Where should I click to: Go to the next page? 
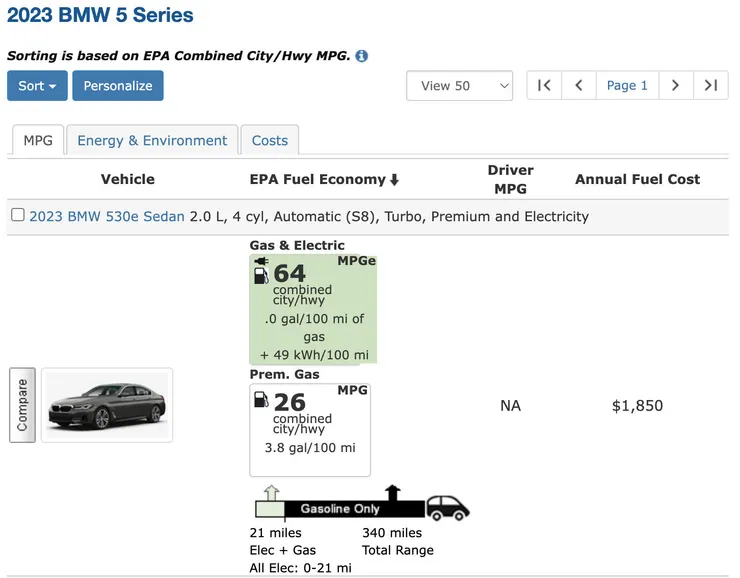pos(676,85)
